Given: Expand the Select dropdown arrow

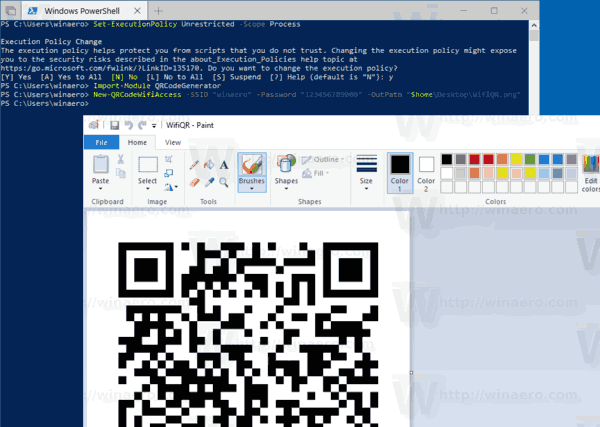Looking at the screenshot, I should tap(148, 189).
